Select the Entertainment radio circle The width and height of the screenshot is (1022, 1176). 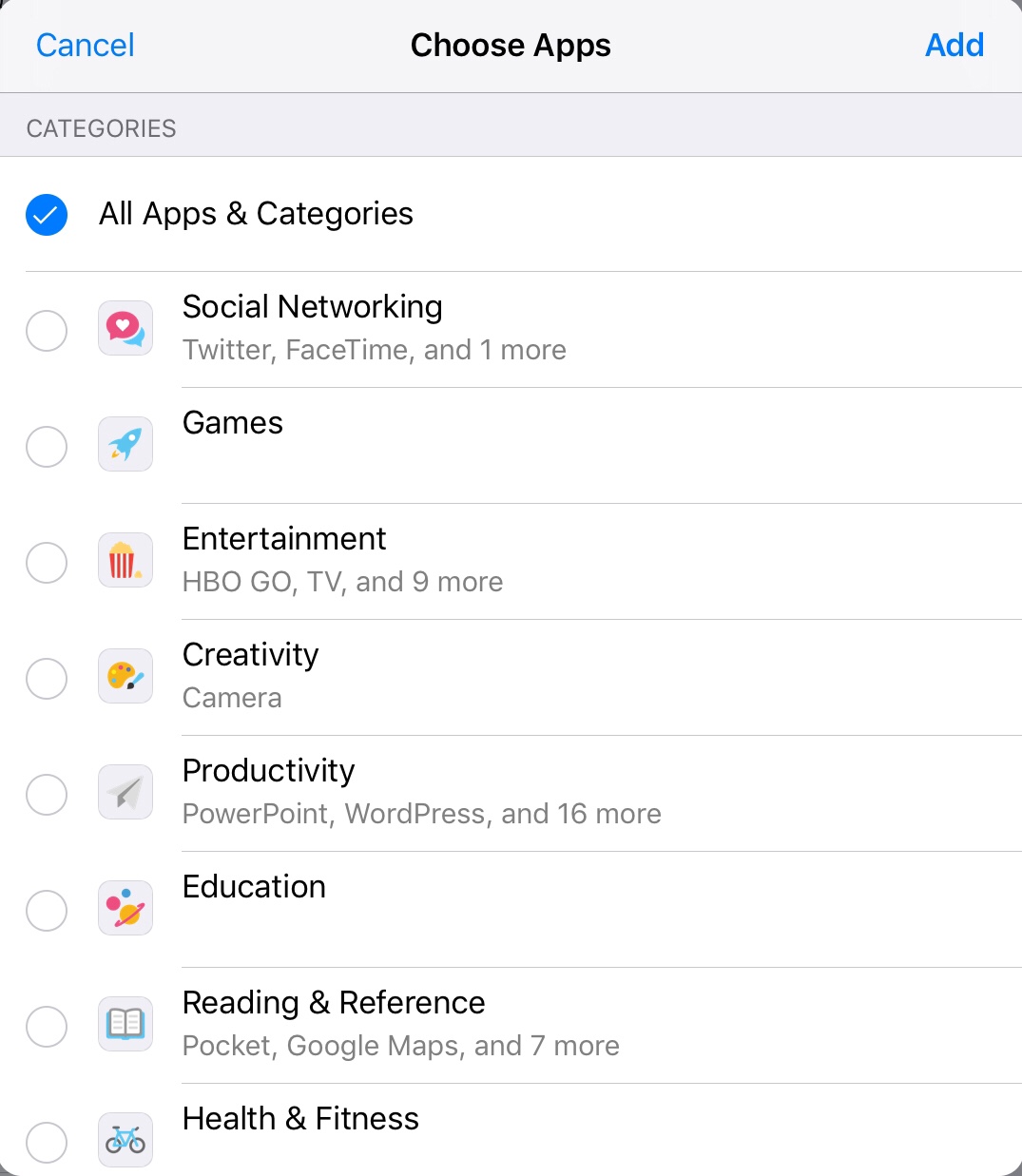[x=47, y=563]
